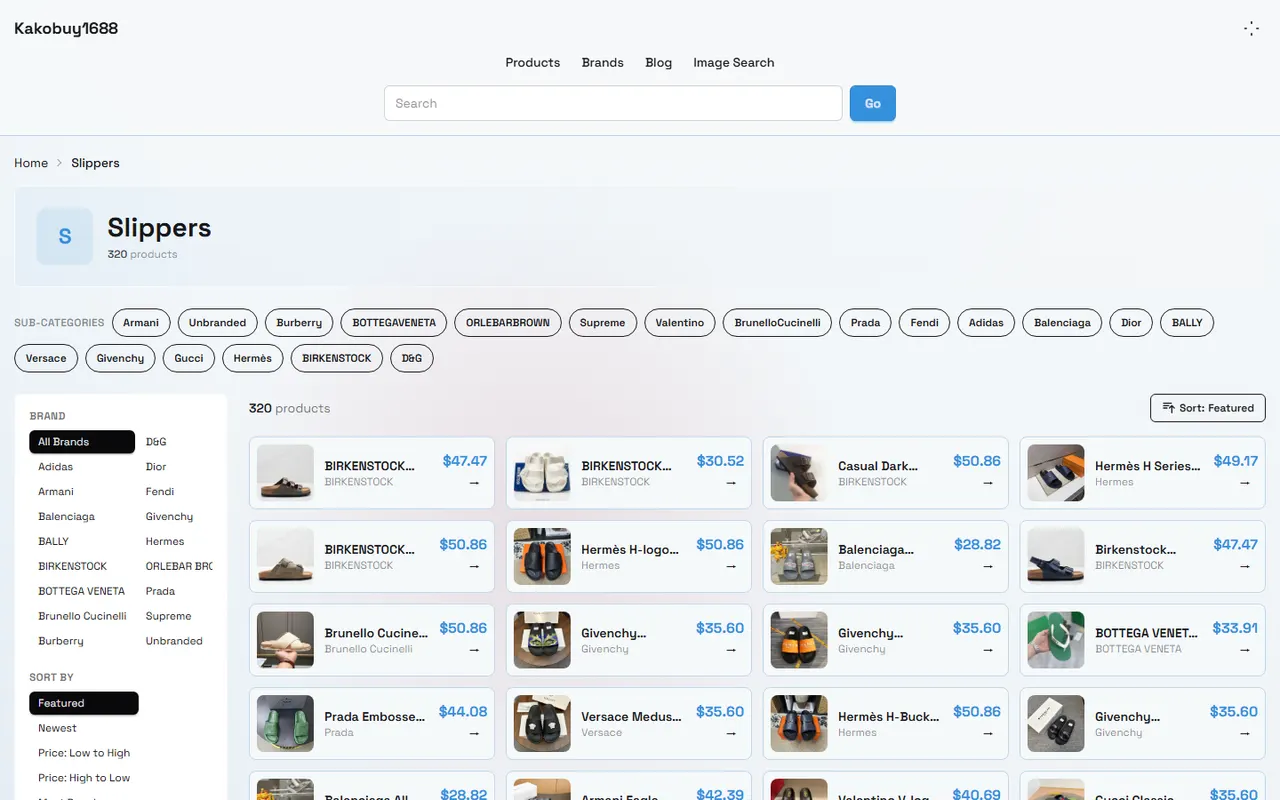Click arrow on Casual Dark product card
The height and width of the screenshot is (800, 1280).
988,482
